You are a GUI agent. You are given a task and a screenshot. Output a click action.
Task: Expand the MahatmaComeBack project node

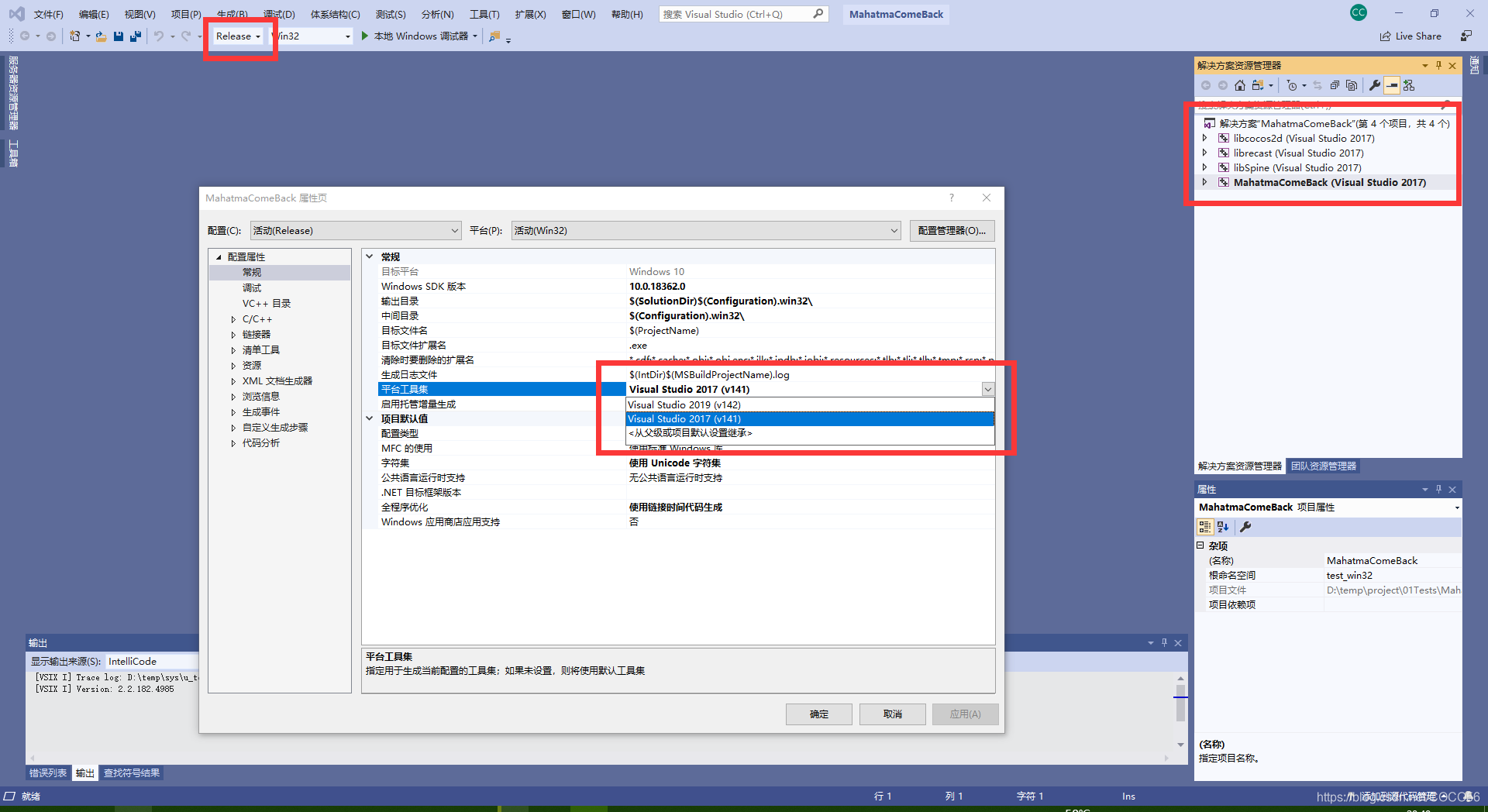(x=1204, y=182)
